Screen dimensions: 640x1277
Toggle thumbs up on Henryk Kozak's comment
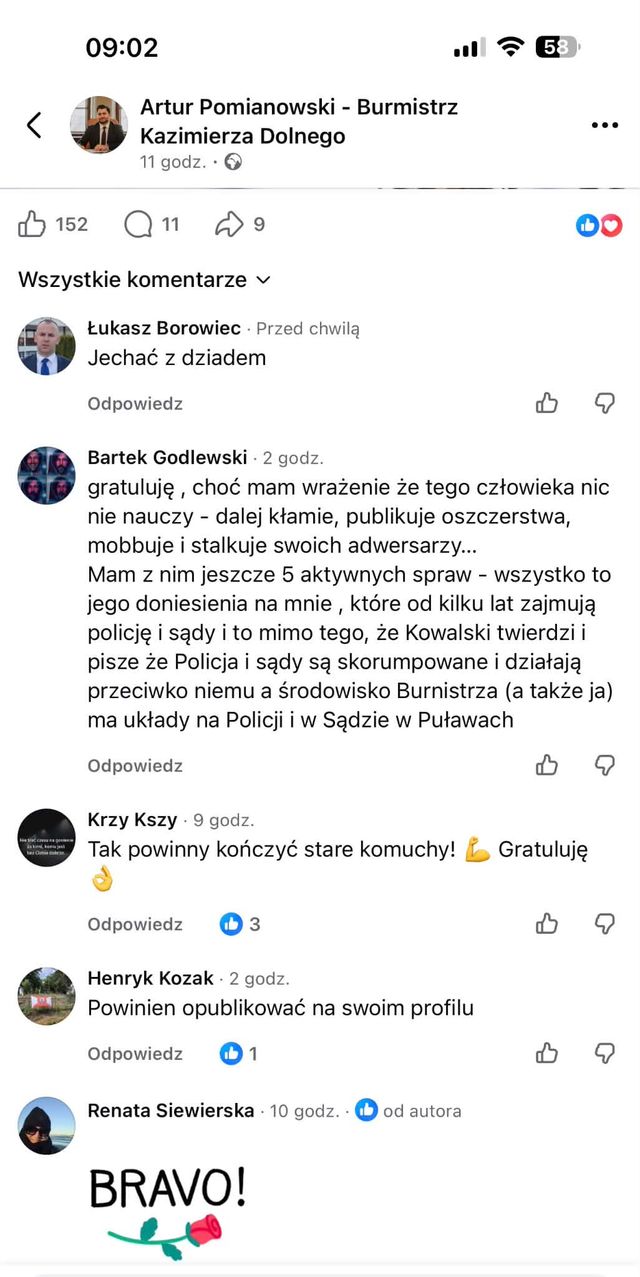pos(547,1052)
